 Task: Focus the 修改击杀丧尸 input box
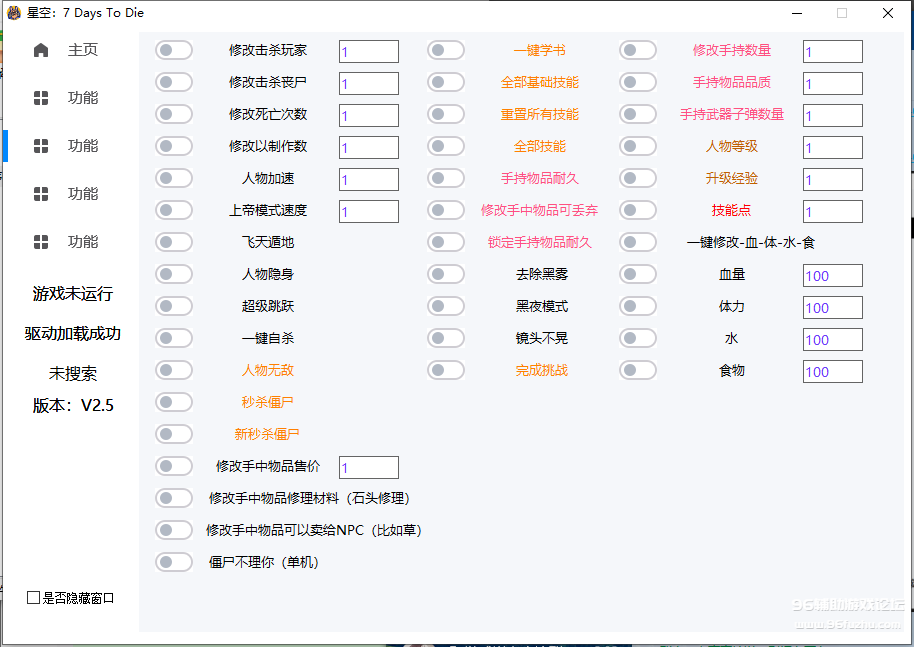pos(369,83)
